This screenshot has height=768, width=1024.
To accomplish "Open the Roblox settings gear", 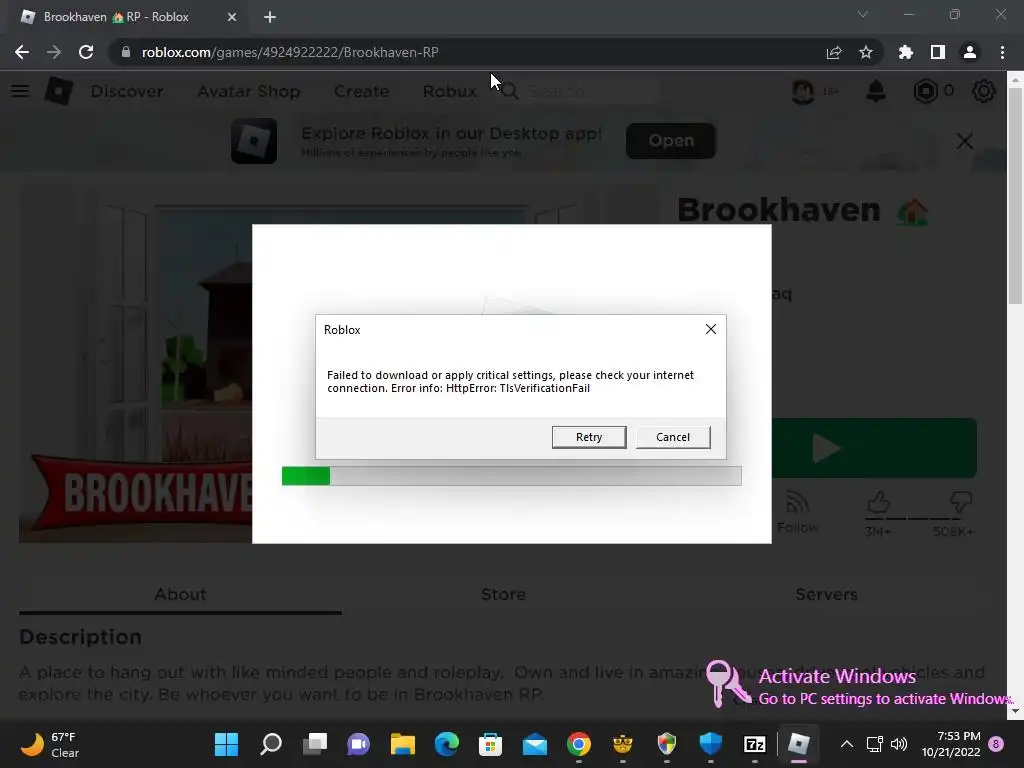I will pos(984,91).
